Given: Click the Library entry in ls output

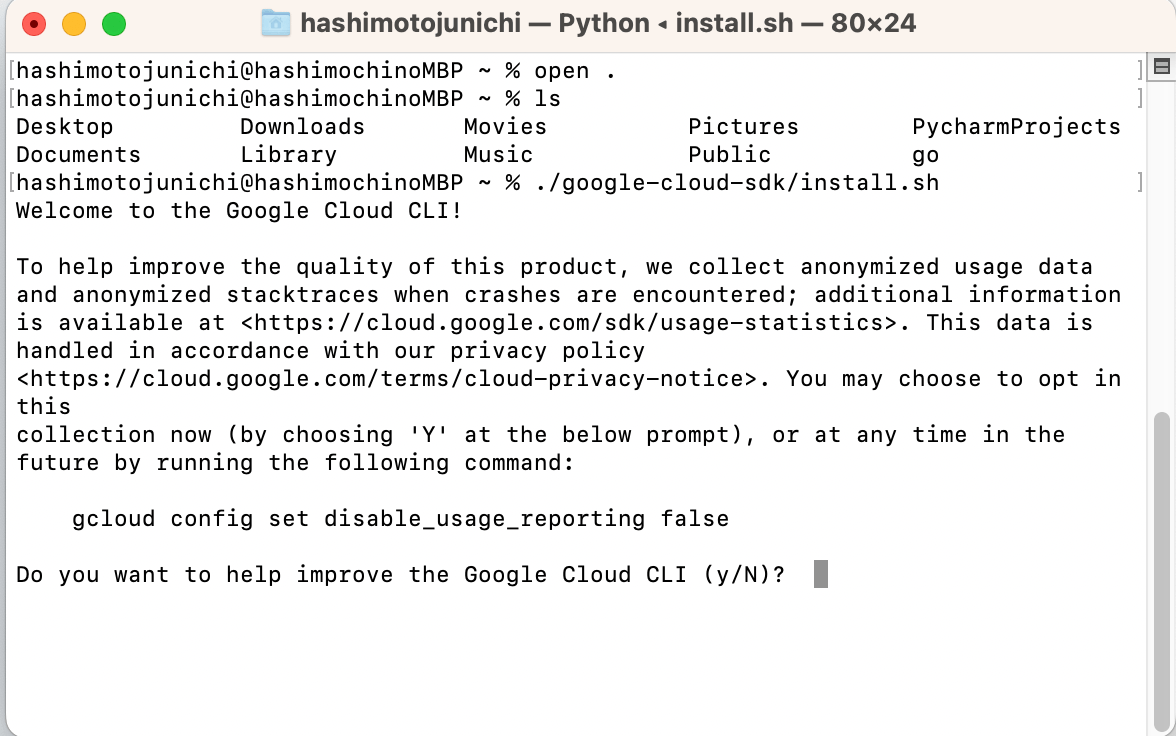Looking at the screenshot, I should [x=288, y=155].
